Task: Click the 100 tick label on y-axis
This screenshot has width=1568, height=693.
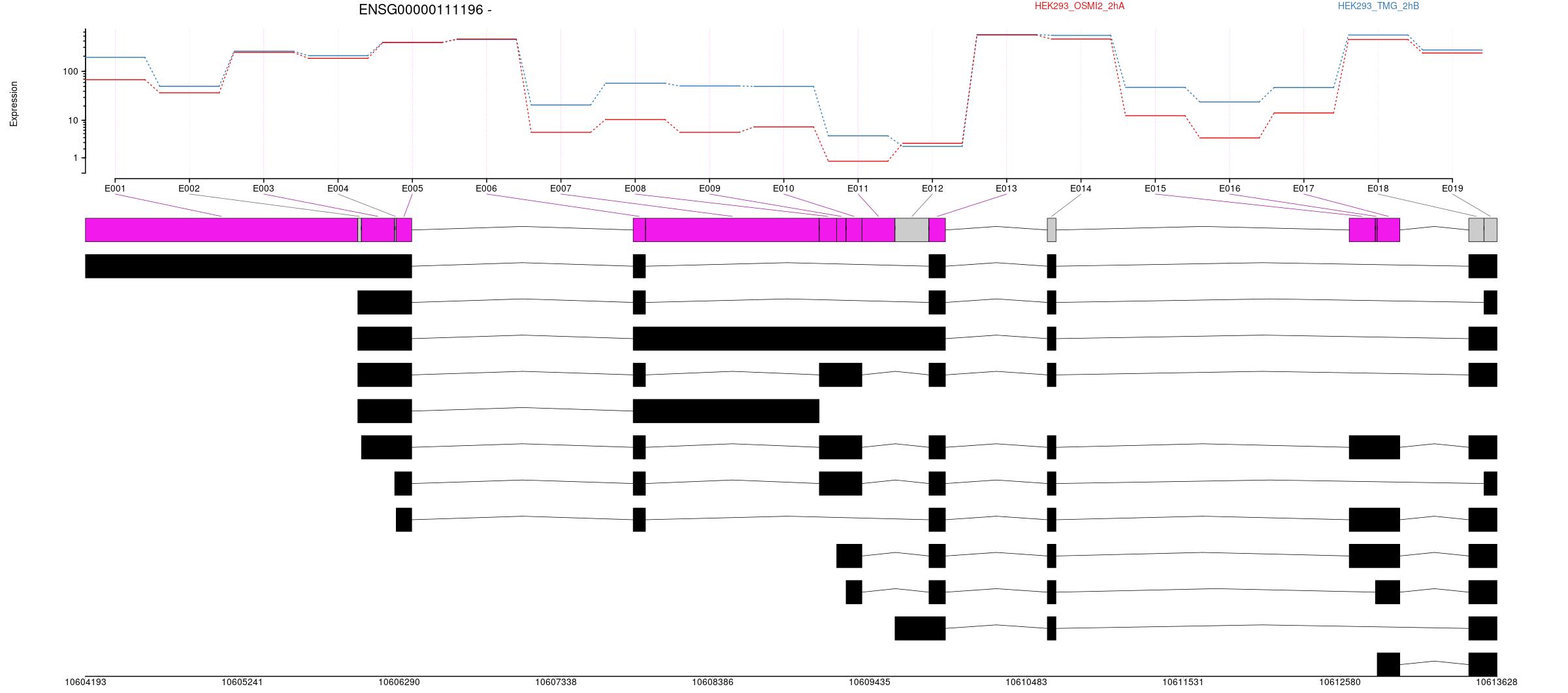Action: click(70, 71)
